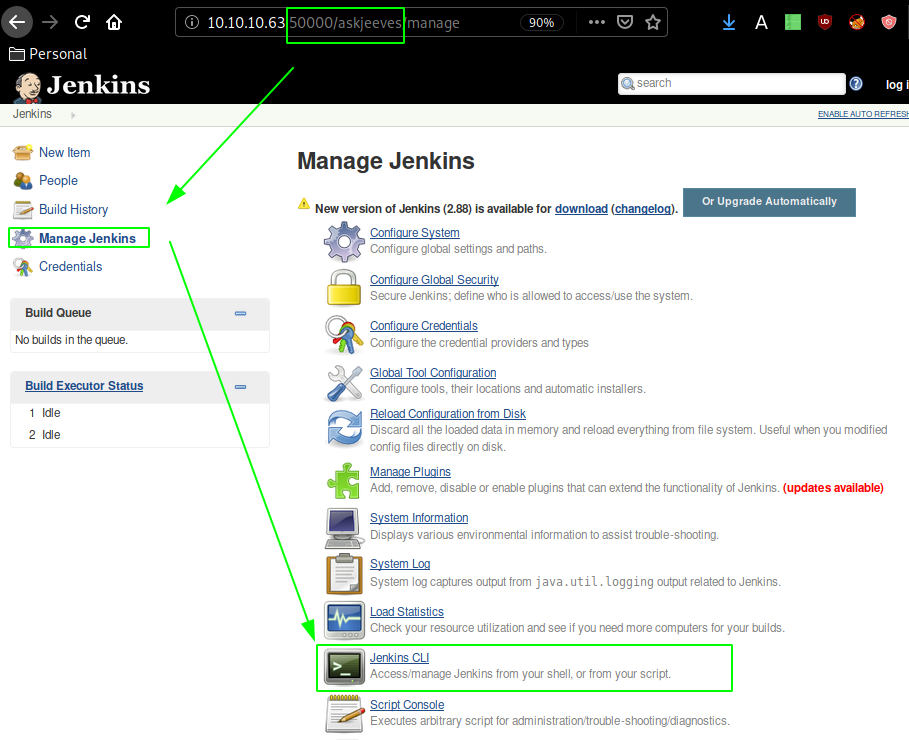Click the New Item icon
Viewport: 909px width, 740px height.
tap(23, 153)
